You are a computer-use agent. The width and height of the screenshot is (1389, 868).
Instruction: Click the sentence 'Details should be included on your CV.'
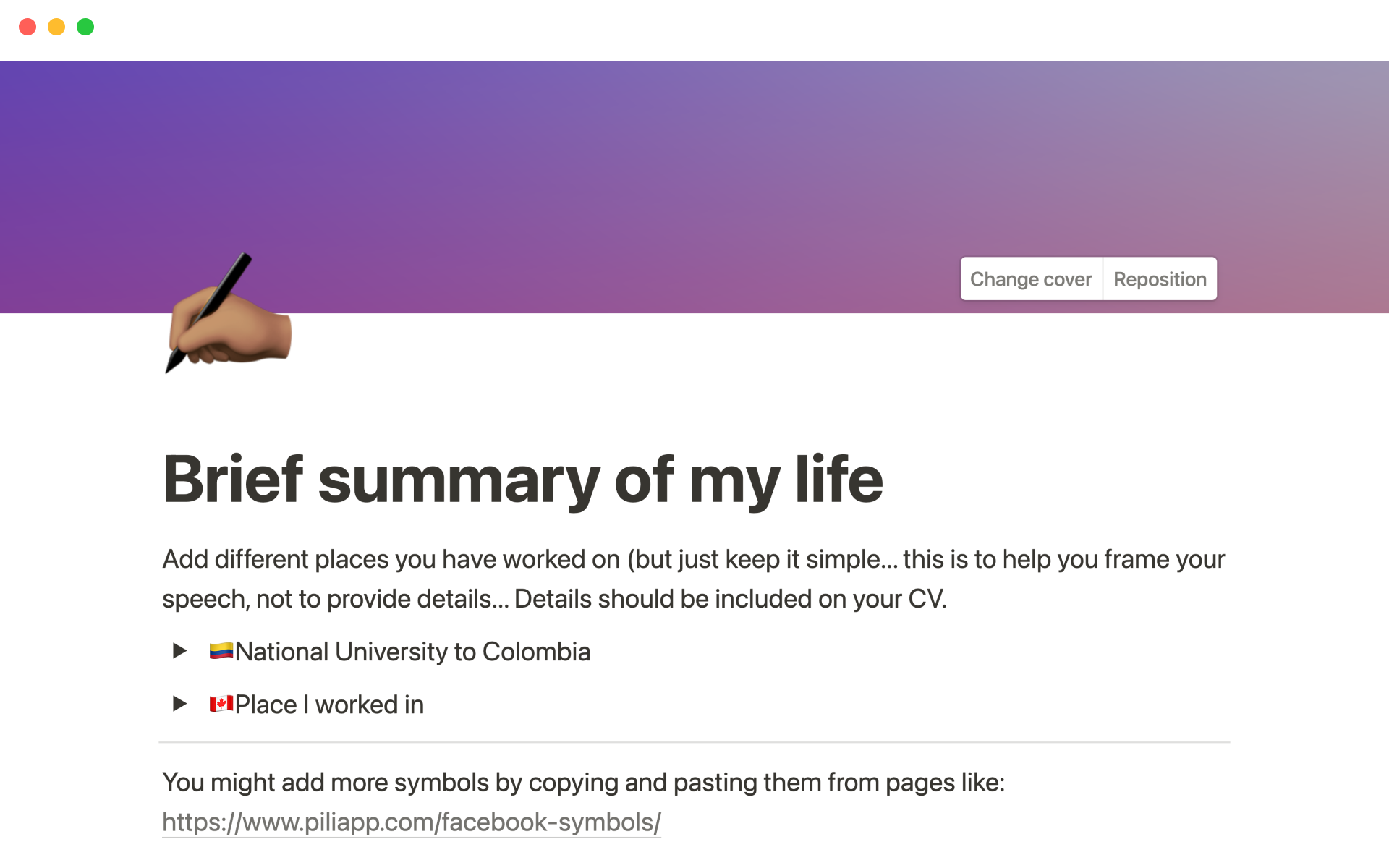(729, 600)
